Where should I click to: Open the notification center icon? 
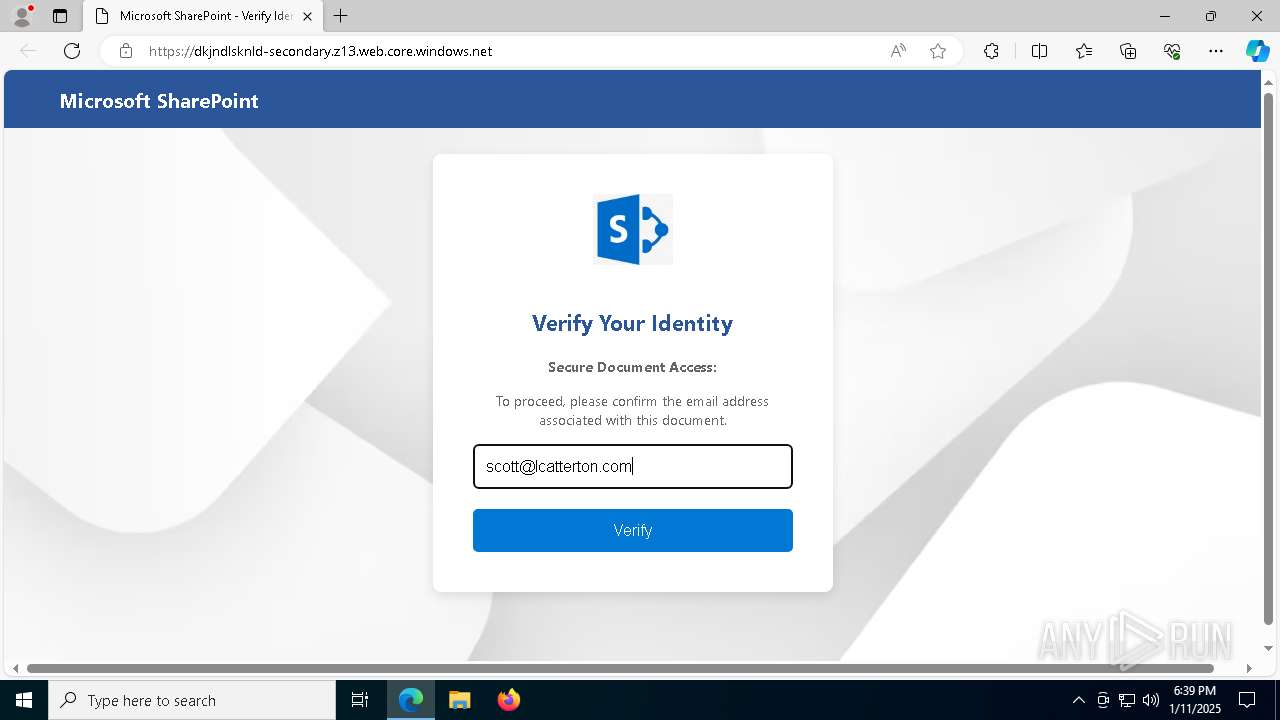point(1247,700)
